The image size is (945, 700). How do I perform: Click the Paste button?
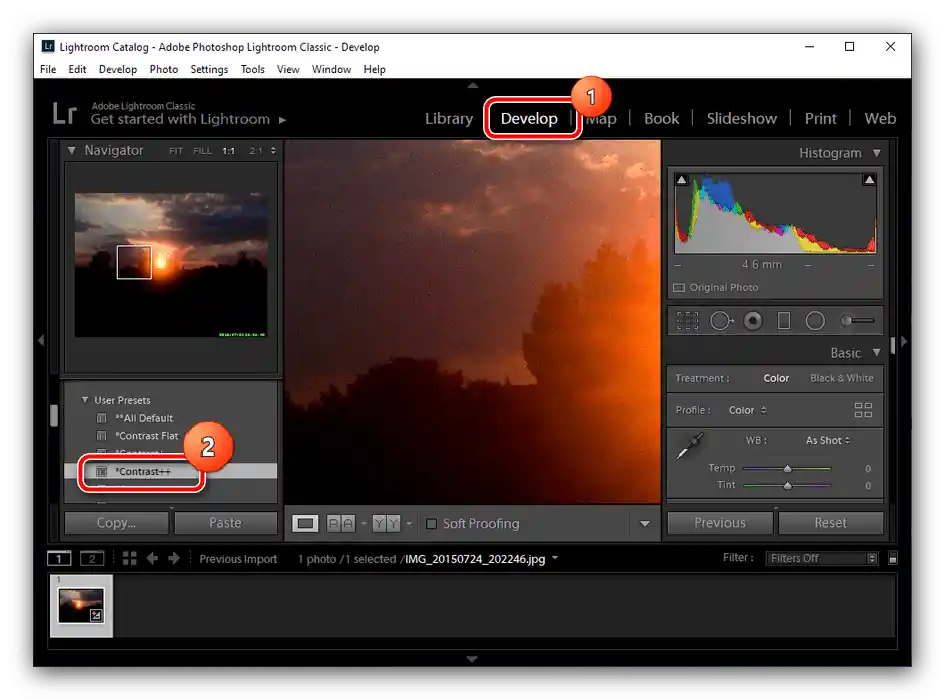(x=225, y=523)
